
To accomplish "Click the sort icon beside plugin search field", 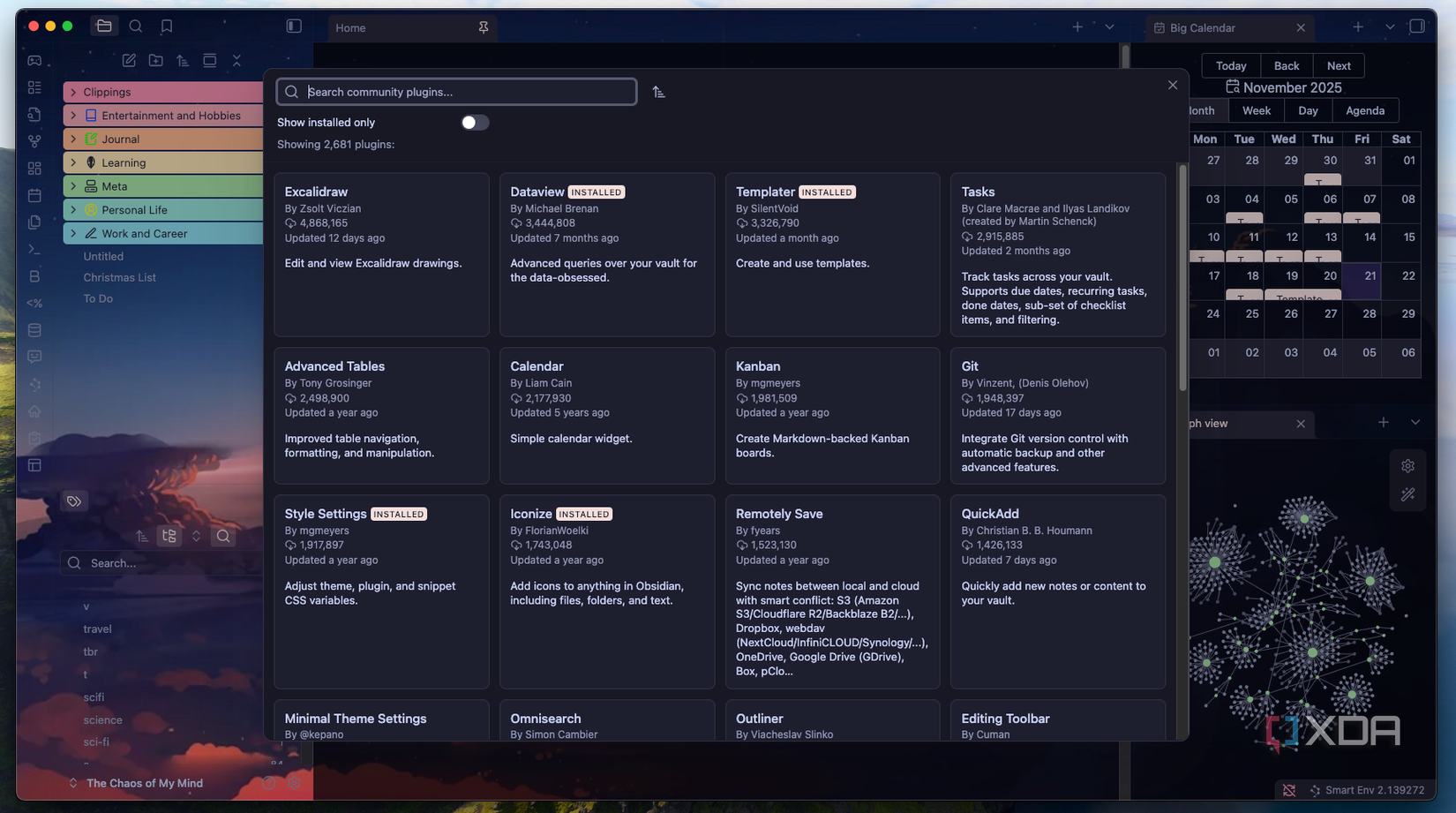I will click(x=658, y=92).
